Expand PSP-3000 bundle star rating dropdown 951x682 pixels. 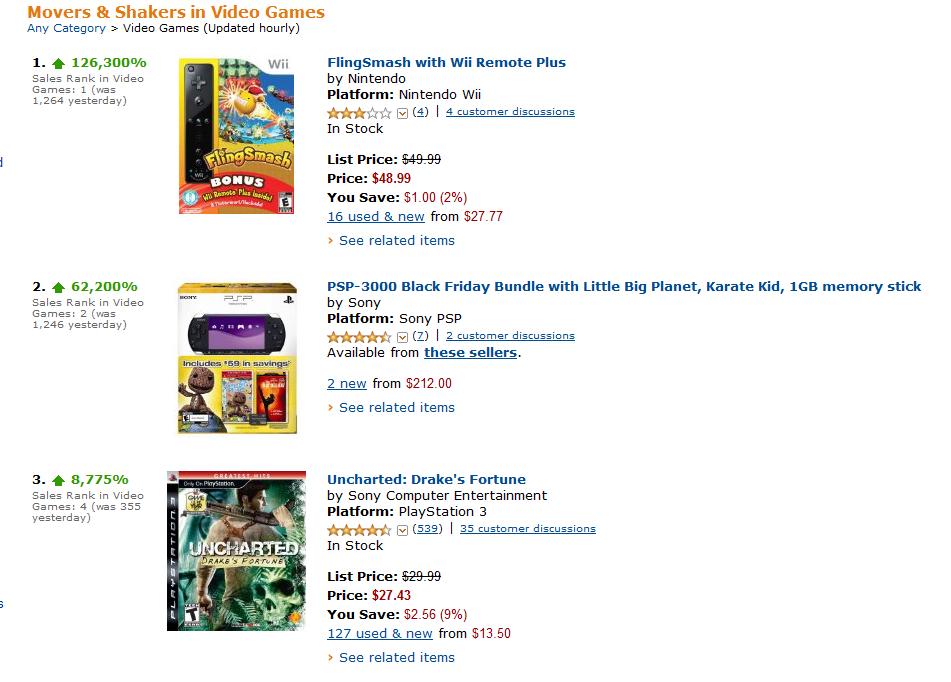pos(402,336)
